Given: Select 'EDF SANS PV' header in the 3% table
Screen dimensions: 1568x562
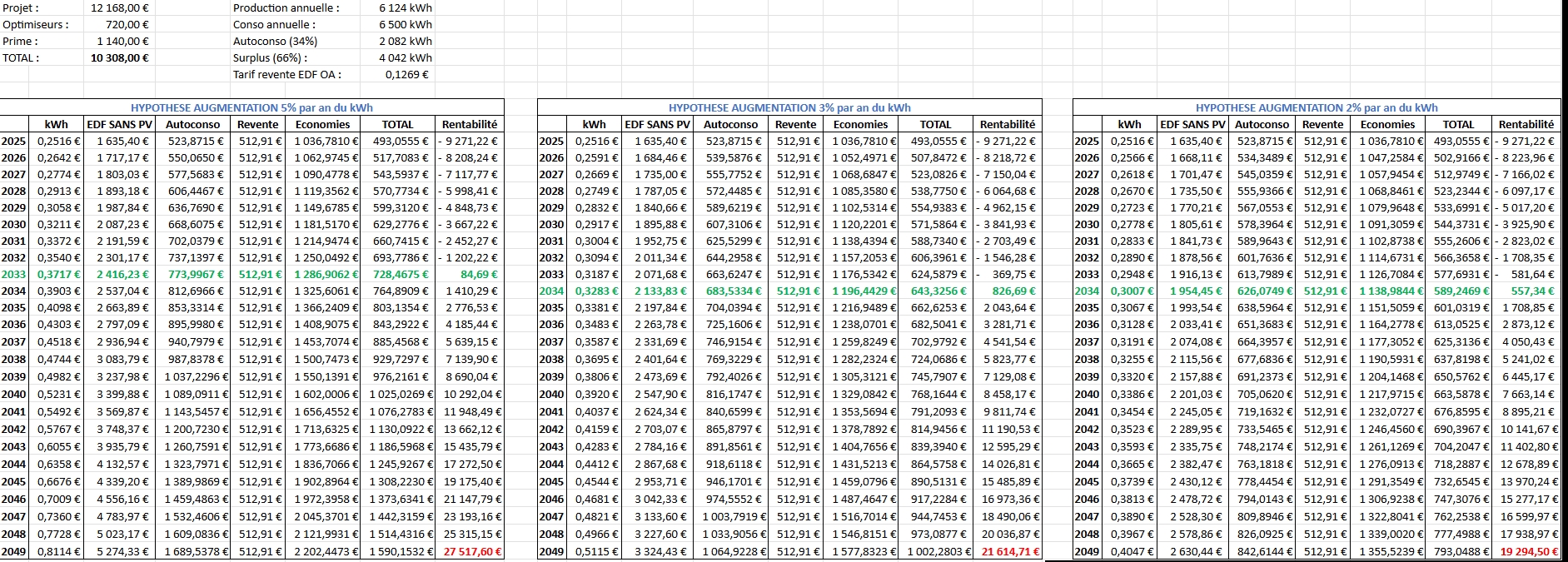Looking at the screenshot, I should pos(658,124).
